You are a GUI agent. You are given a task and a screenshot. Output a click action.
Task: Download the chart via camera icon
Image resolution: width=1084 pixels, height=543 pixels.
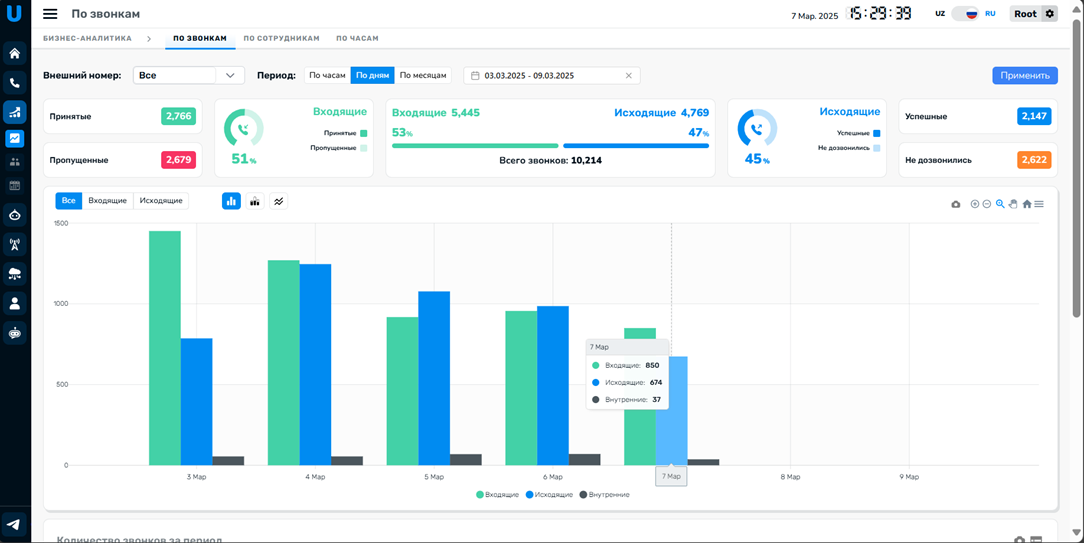coord(955,204)
